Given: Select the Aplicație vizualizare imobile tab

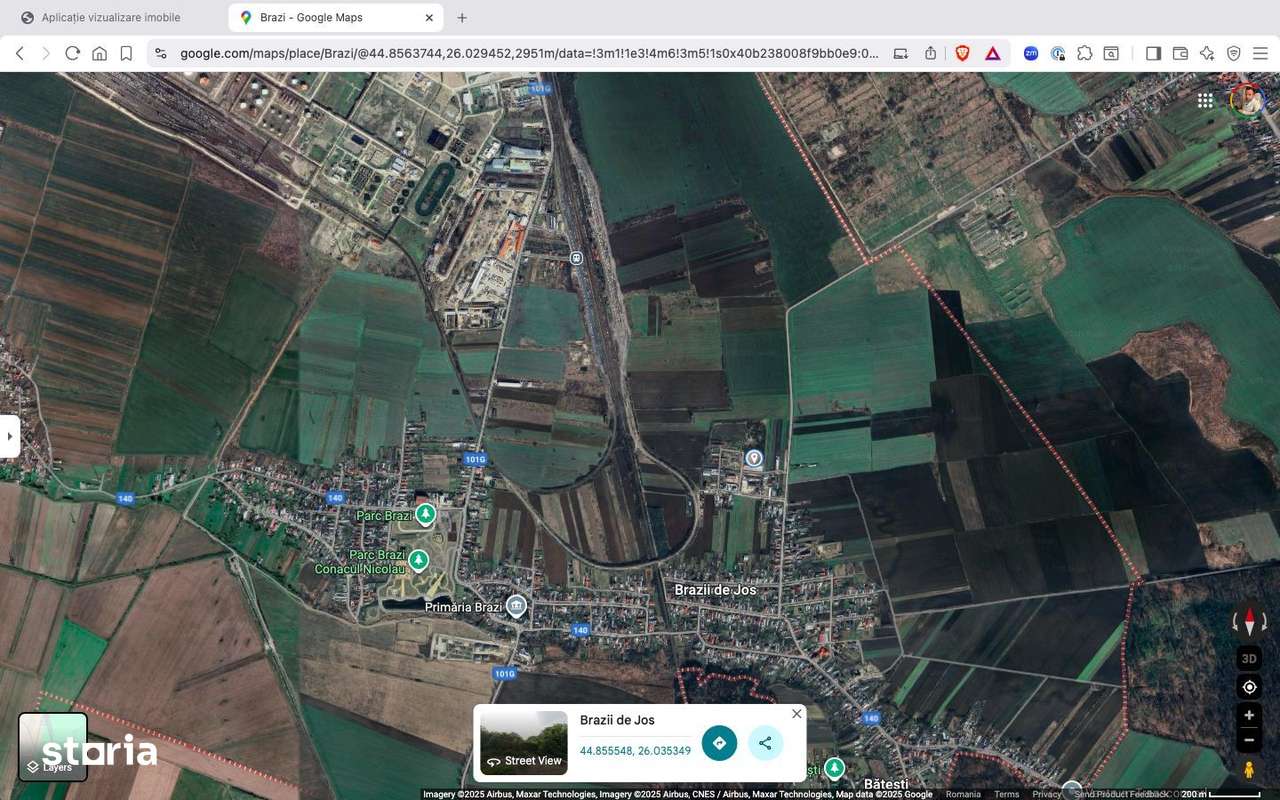Looking at the screenshot, I should 110,17.
